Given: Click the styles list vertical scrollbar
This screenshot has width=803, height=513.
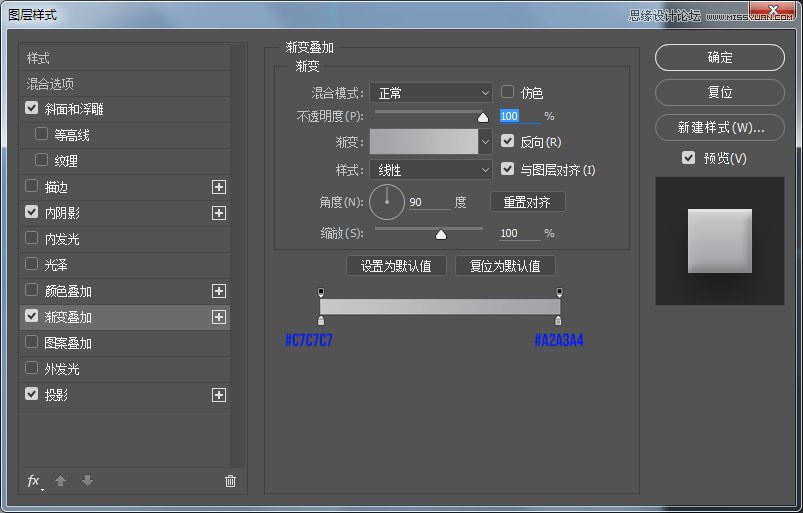Looking at the screenshot, I should tap(238, 255).
